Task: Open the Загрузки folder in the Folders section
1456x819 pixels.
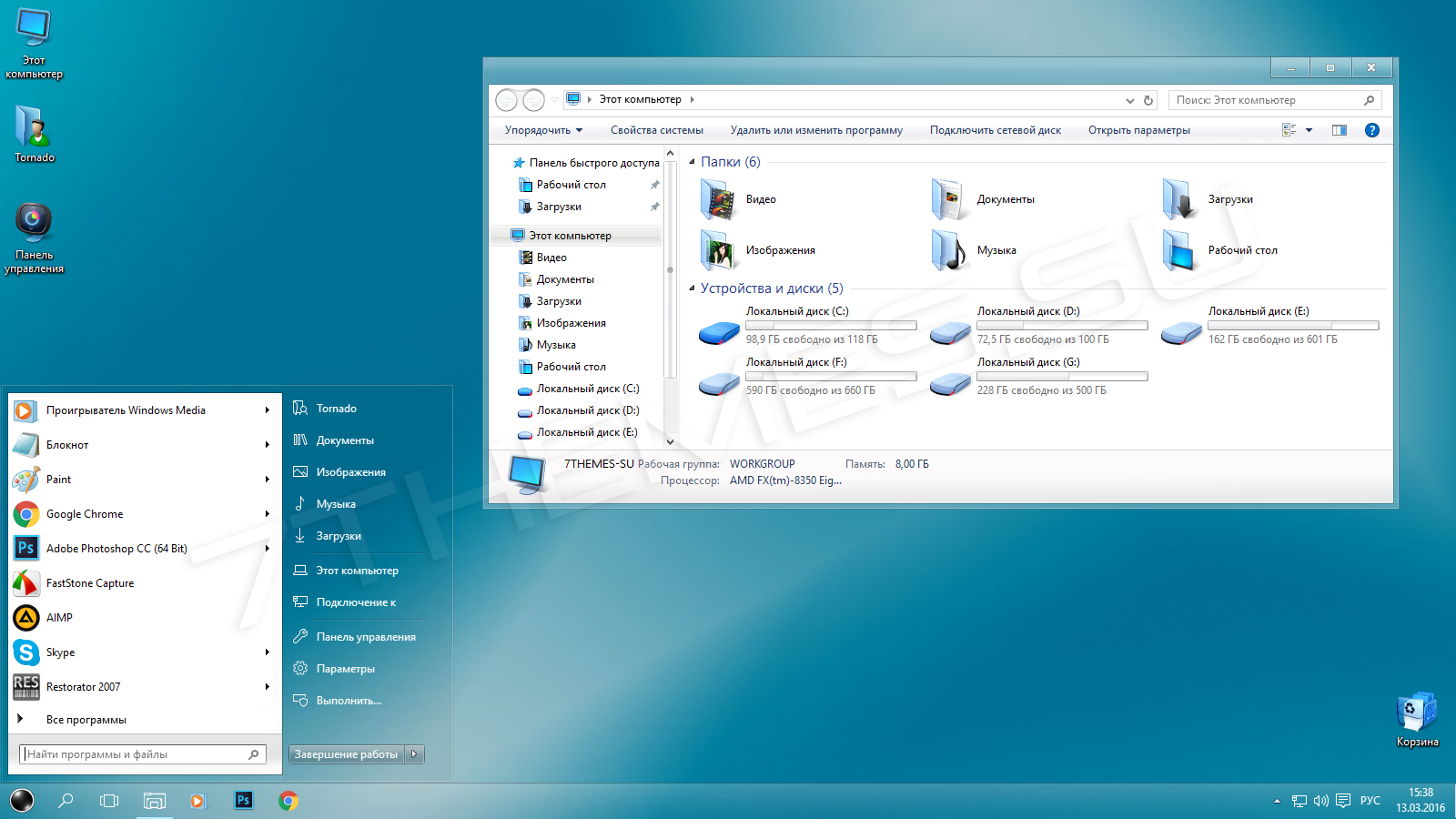Action: coord(1179,199)
